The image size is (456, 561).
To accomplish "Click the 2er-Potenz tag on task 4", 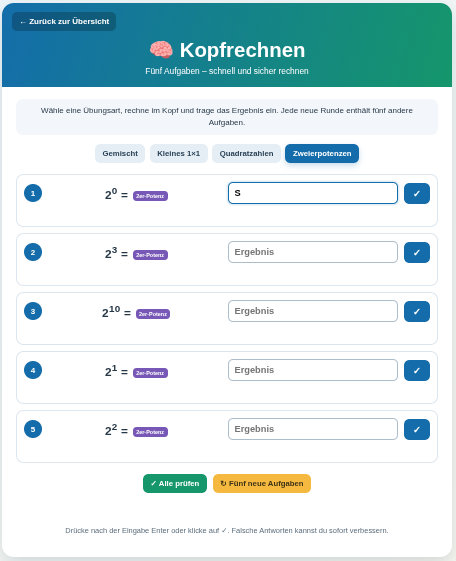I will pyautogui.click(x=150, y=373).
